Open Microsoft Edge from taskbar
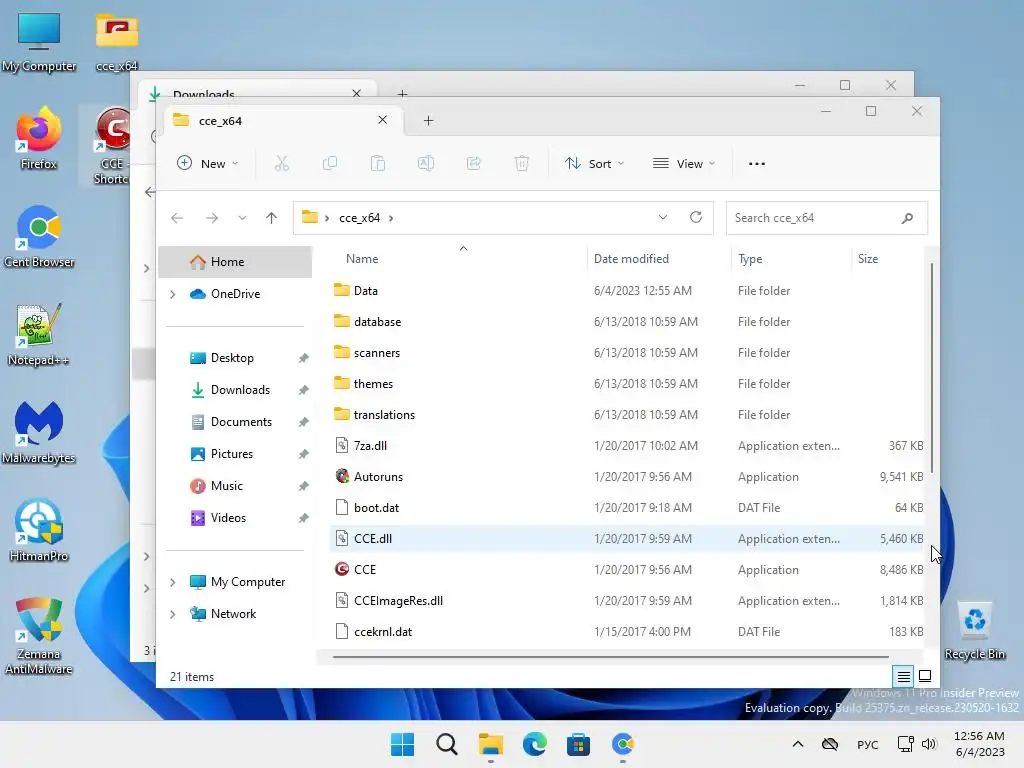The image size is (1024, 768). click(x=534, y=744)
